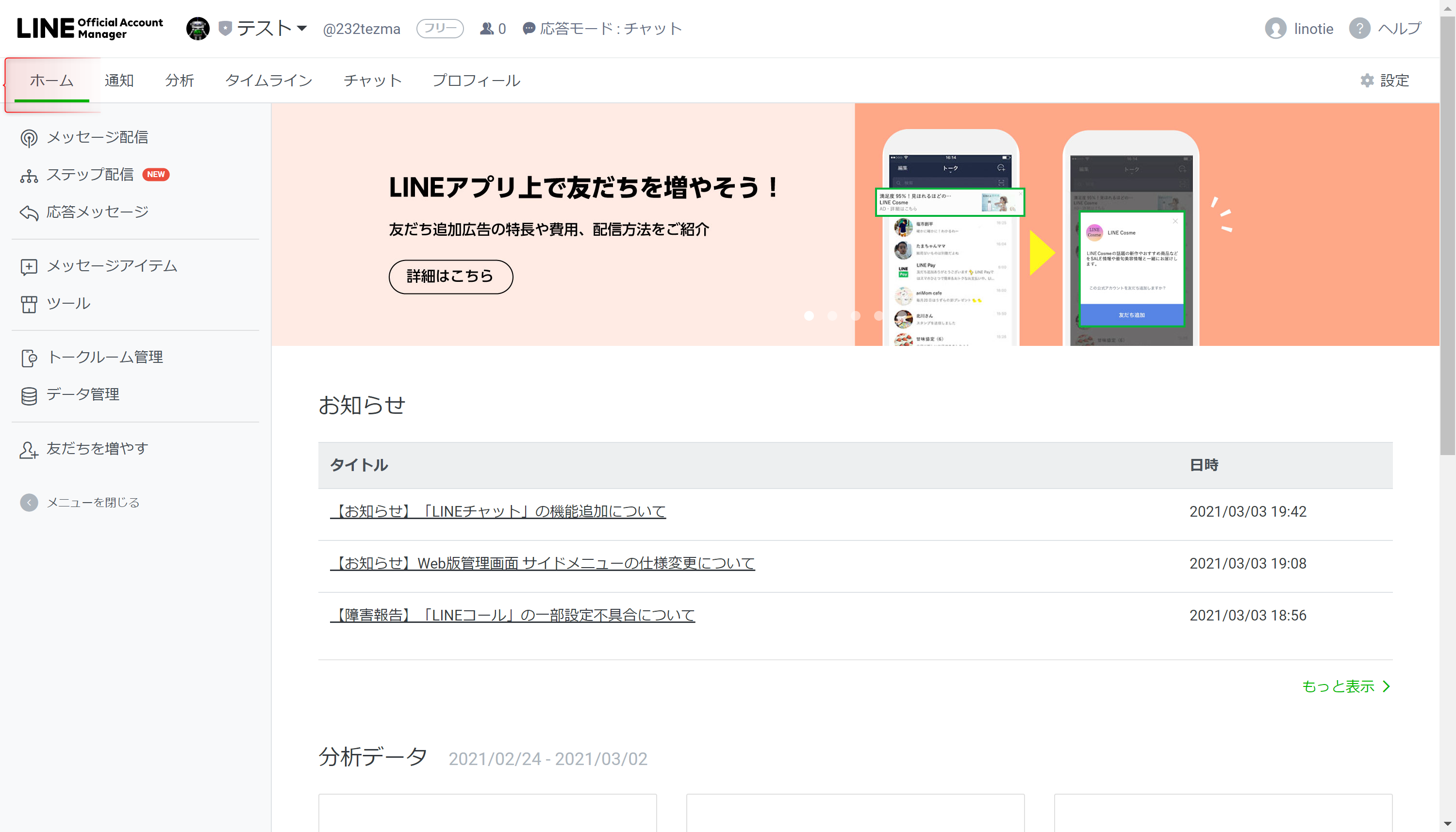Click the linotie user profile icon

click(x=1275, y=29)
